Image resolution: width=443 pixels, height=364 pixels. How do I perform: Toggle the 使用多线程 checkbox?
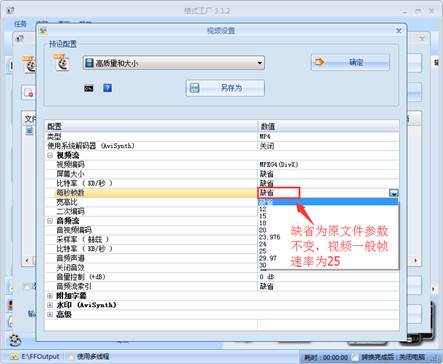tap(71, 356)
